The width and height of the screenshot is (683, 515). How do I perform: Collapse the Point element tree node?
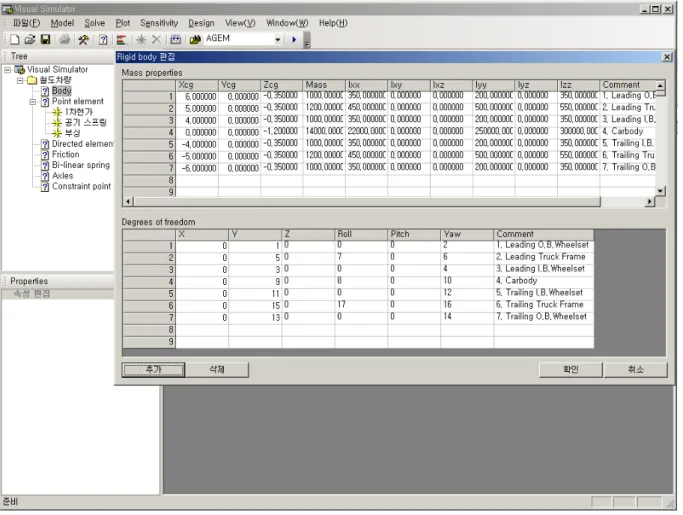[x=33, y=102]
